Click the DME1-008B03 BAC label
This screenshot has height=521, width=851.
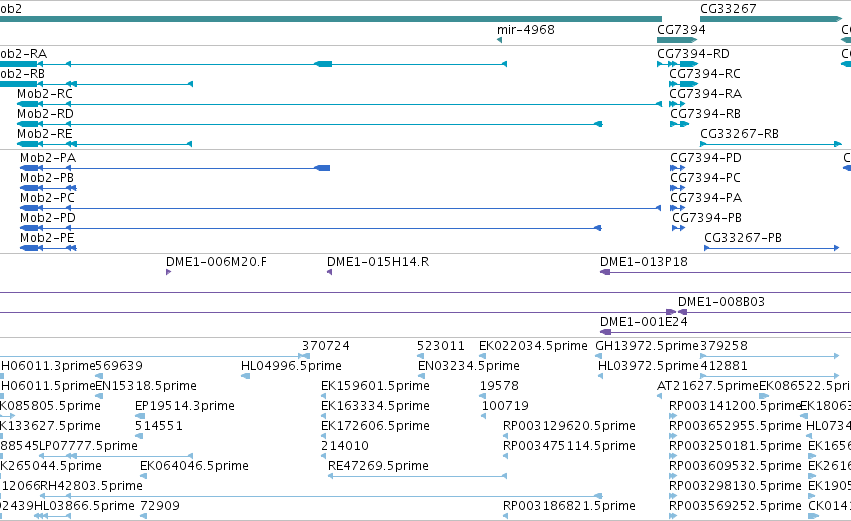coord(721,302)
